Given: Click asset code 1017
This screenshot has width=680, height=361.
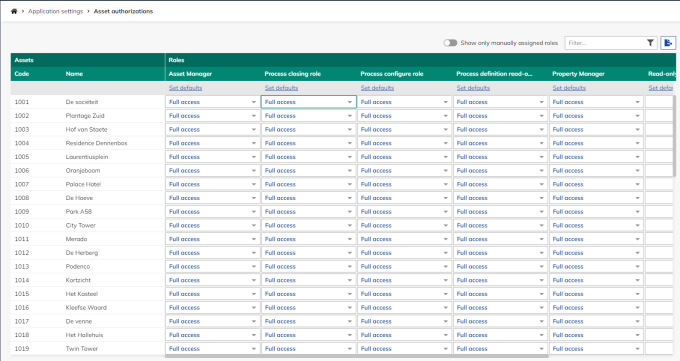Looking at the screenshot, I should coord(22,322).
